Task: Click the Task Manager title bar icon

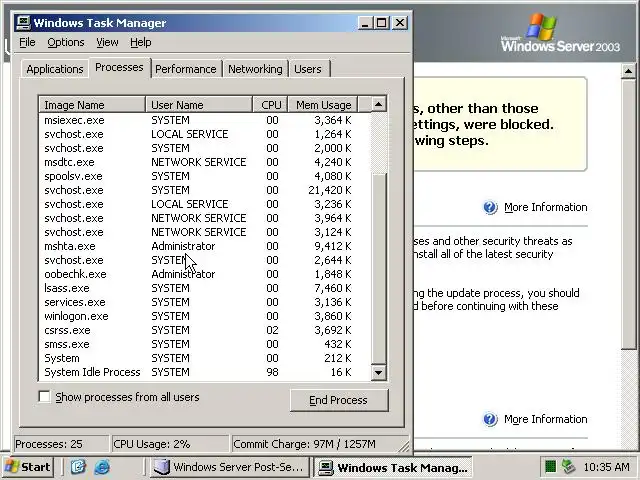Action: click(23, 23)
